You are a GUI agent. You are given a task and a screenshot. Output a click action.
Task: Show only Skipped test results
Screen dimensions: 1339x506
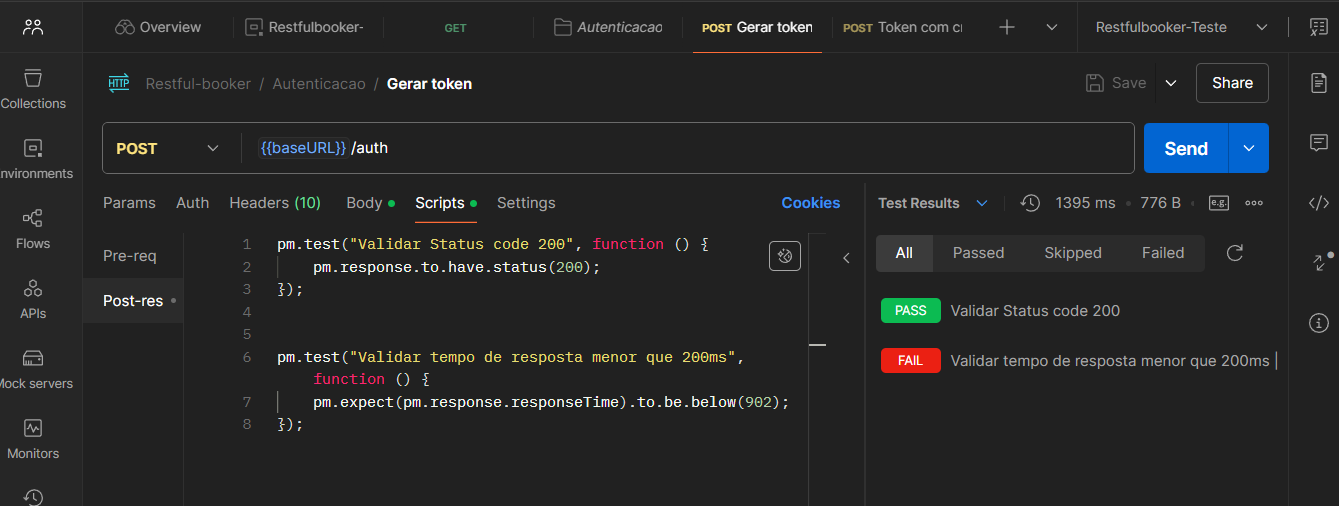pyautogui.click(x=1072, y=253)
